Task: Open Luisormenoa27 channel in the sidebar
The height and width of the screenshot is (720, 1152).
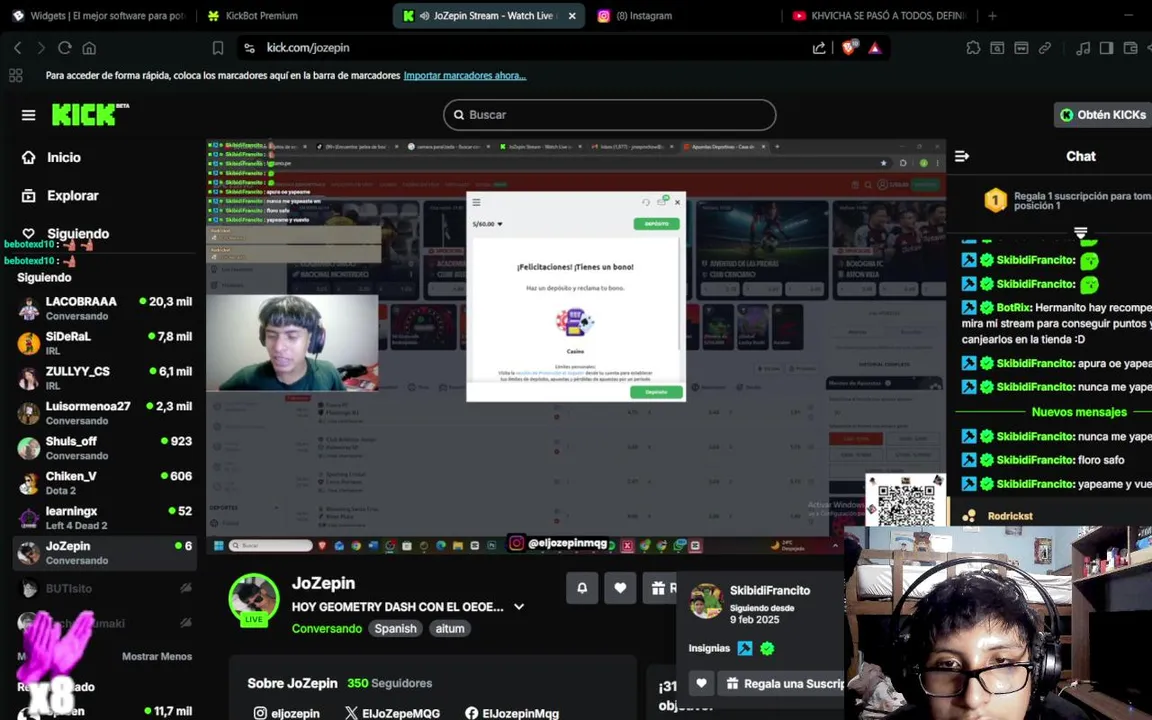Action: click(105, 413)
